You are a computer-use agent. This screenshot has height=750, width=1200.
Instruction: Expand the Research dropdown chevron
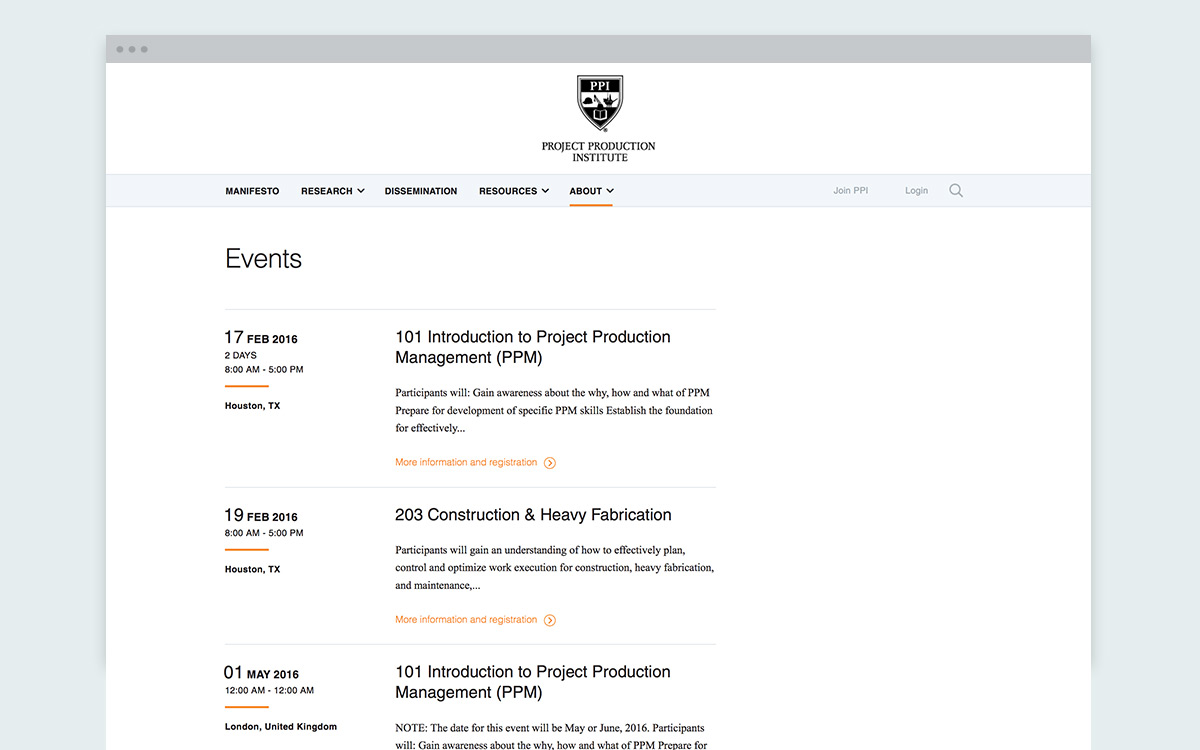point(361,191)
